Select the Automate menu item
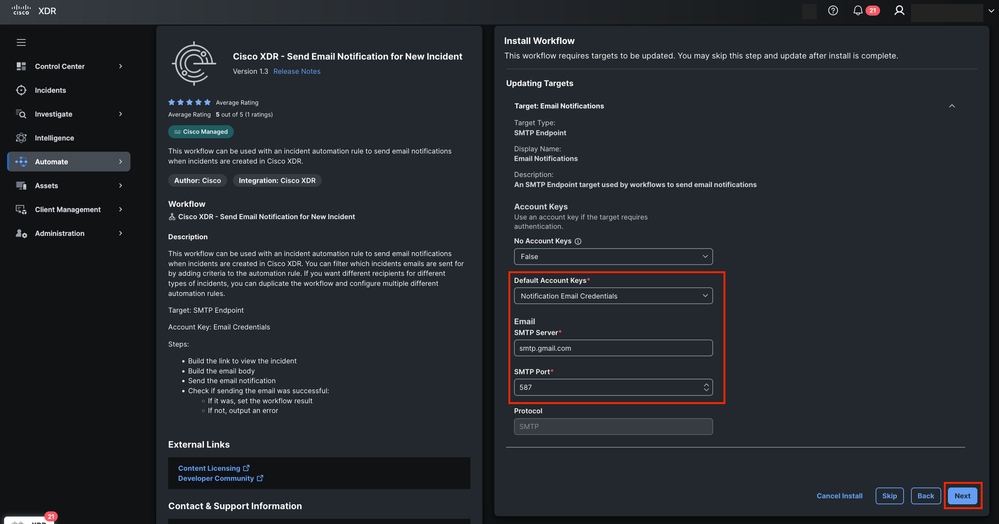Image resolution: width=999 pixels, height=524 pixels. (68, 162)
